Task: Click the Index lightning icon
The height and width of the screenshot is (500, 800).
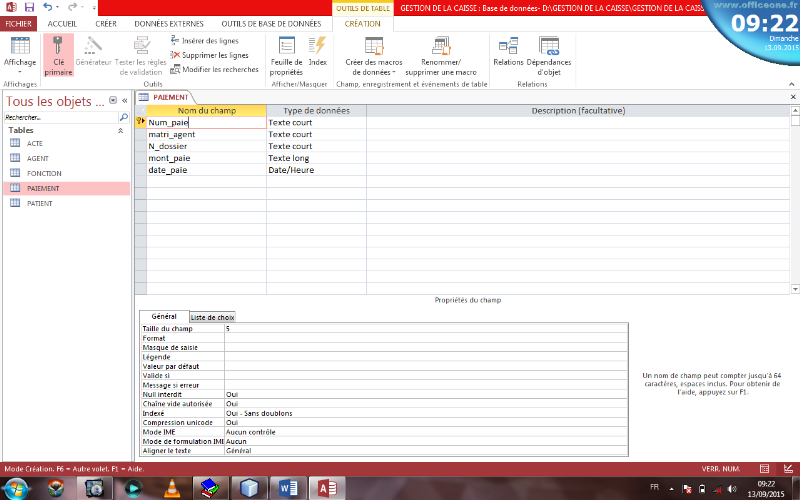Action: point(317,46)
